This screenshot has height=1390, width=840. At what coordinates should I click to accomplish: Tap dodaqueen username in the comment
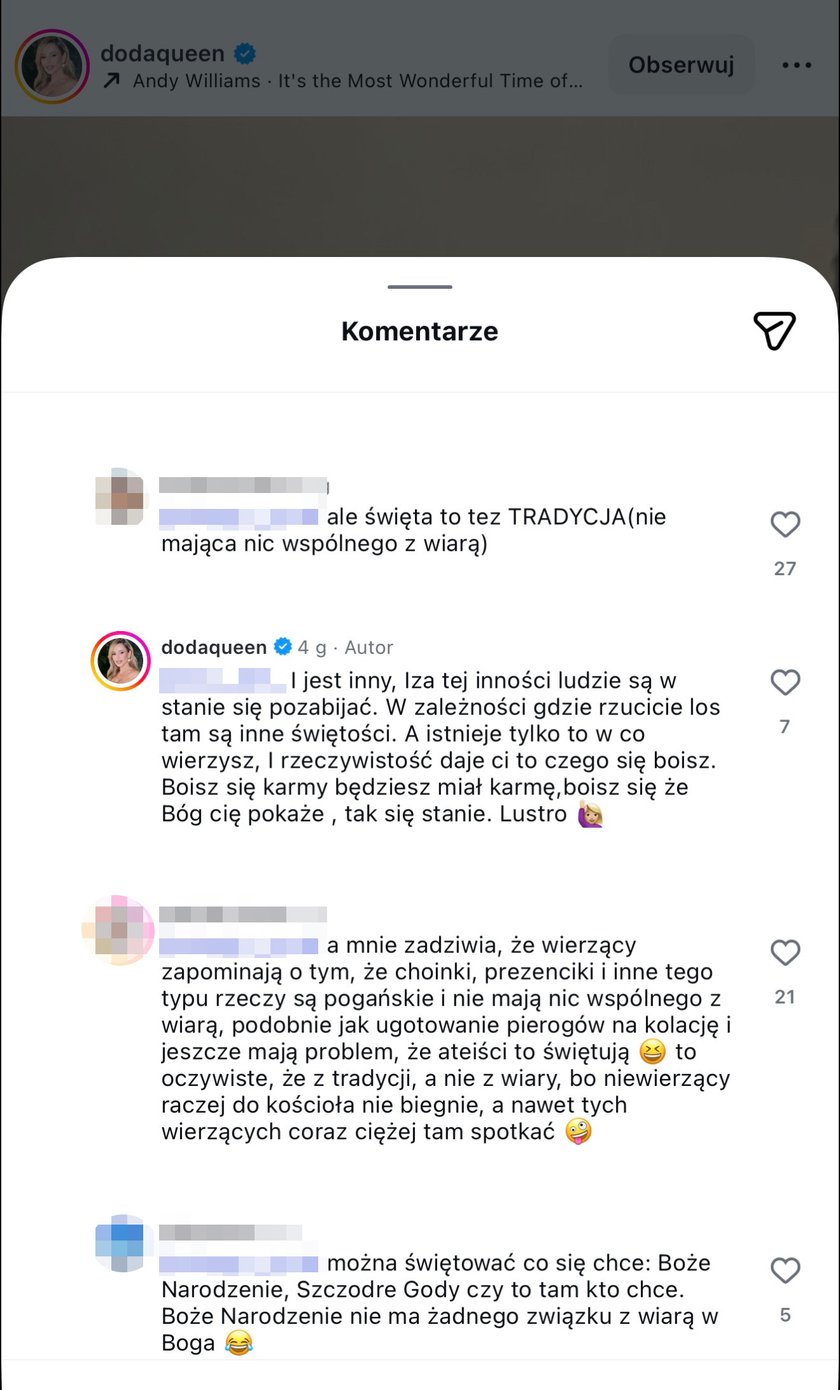(214, 647)
